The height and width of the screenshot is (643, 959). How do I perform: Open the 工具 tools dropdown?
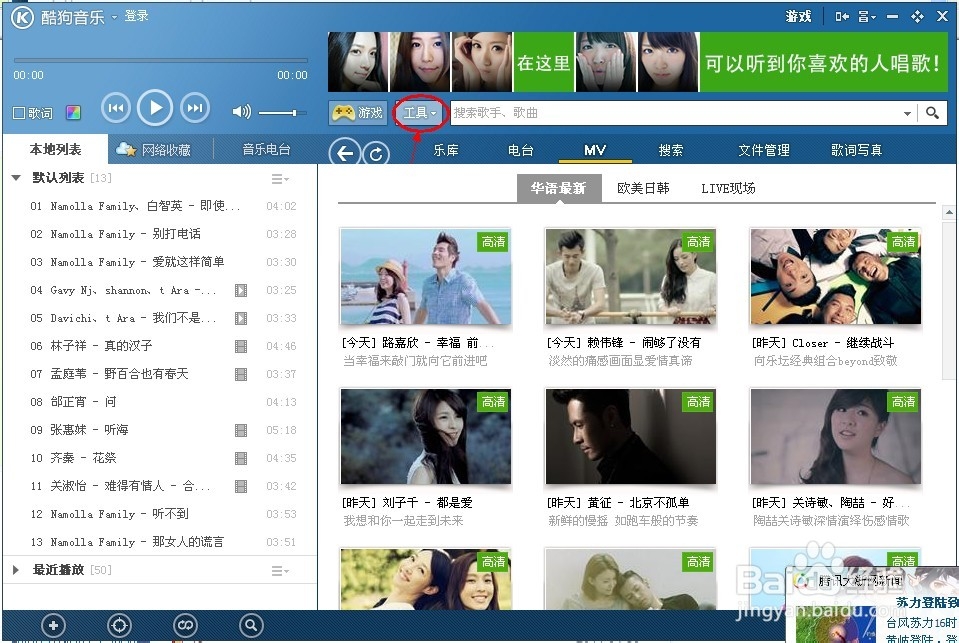419,113
